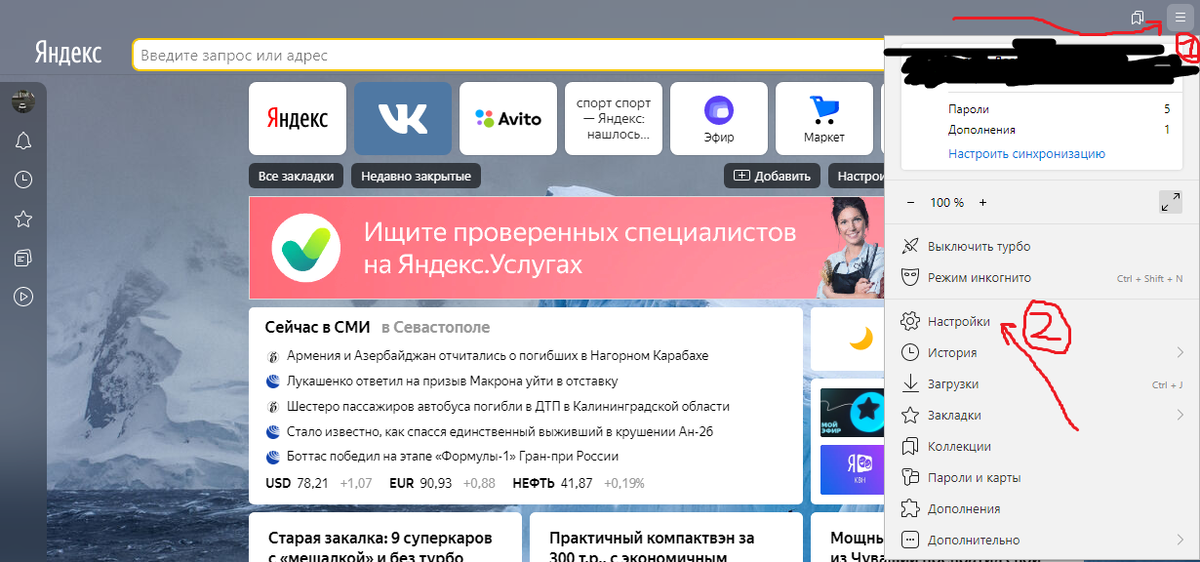Click the profile avatar in the sidebar
This screenshot has height=562, width=1200.
[x=23, y=101]
